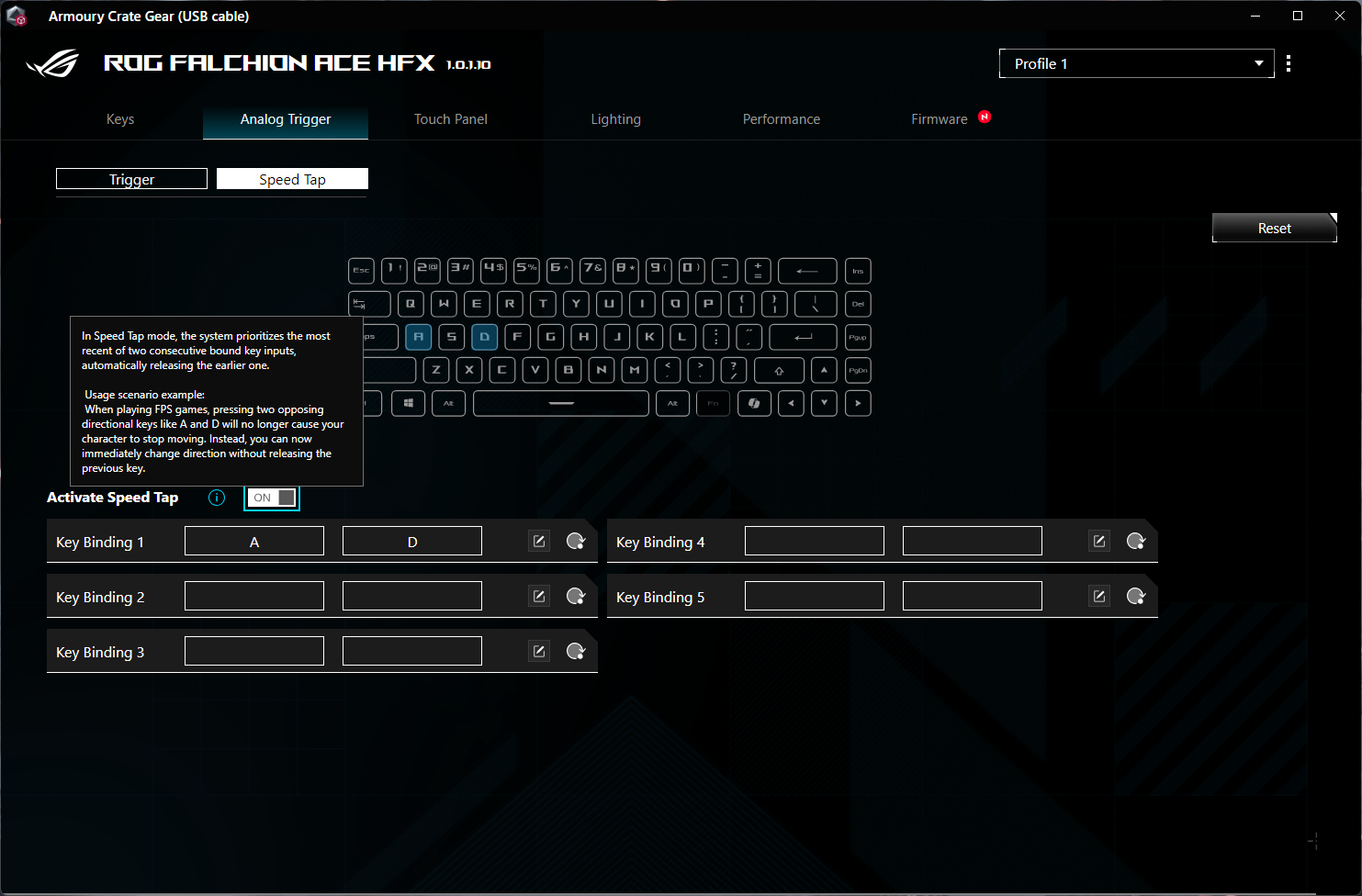Switch to the Trigger sub-tab
The image size is (1362, 896).
coord(131,179)
